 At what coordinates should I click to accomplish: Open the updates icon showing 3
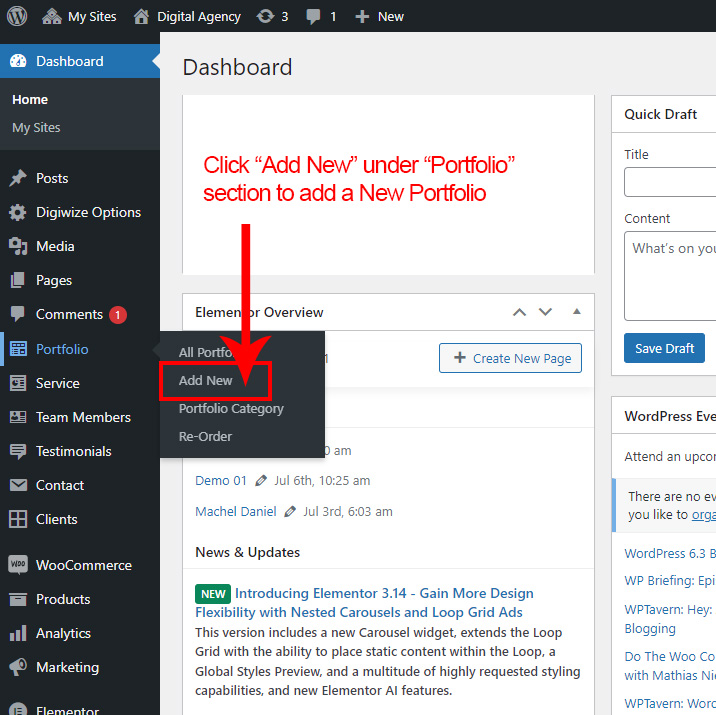266,16
